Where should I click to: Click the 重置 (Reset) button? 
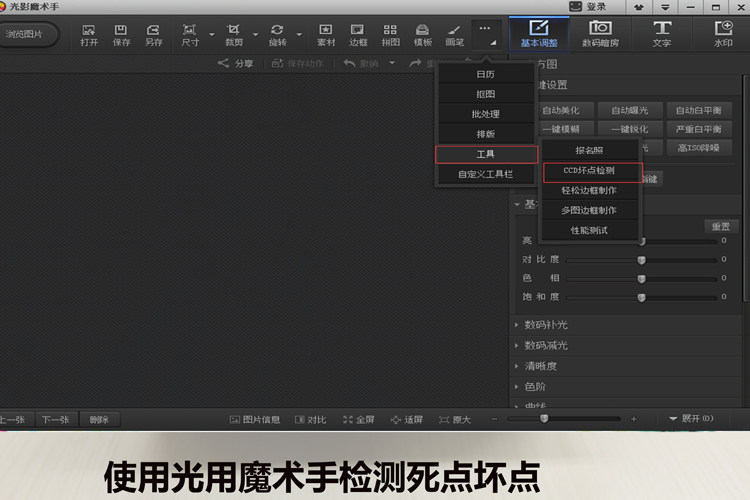point(720,226)
